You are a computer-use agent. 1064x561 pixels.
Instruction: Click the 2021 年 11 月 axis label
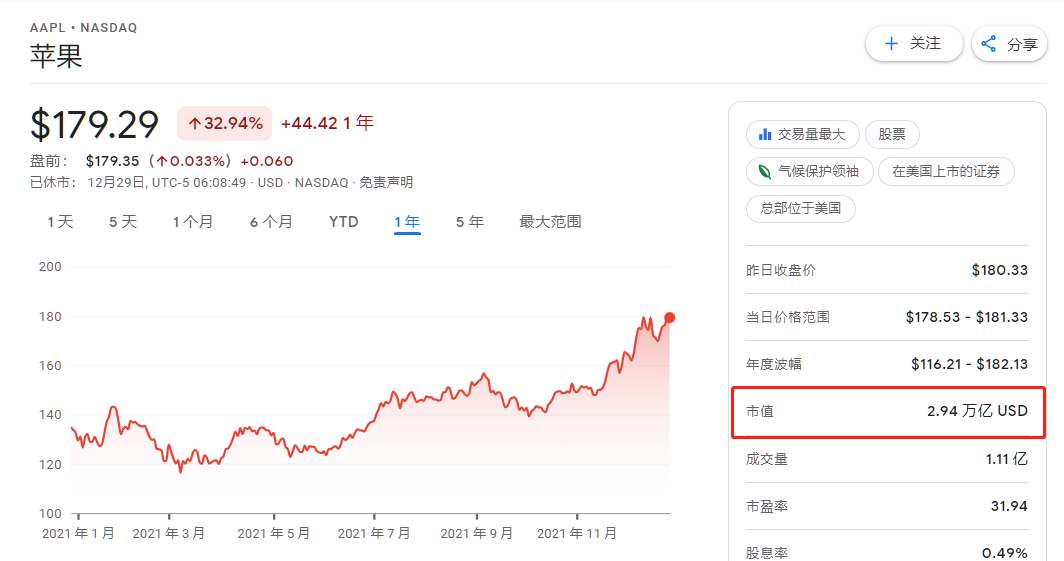[x=577, y=534]
